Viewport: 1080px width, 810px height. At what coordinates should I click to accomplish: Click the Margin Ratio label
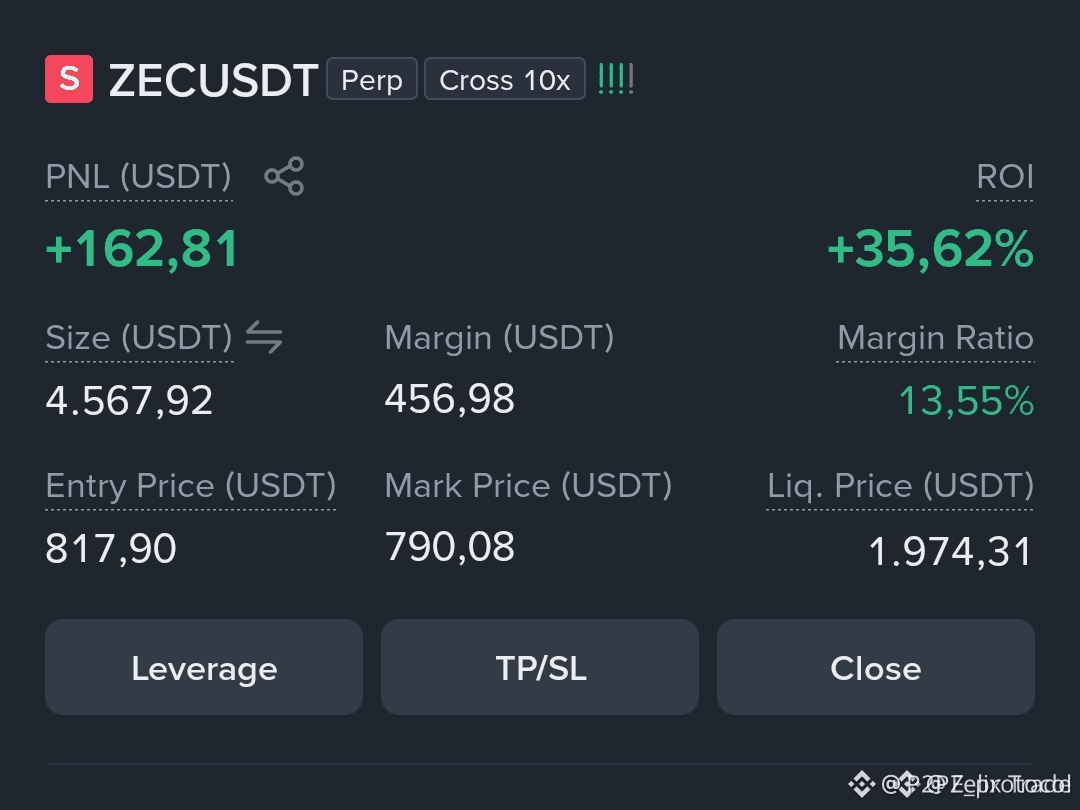935,338
